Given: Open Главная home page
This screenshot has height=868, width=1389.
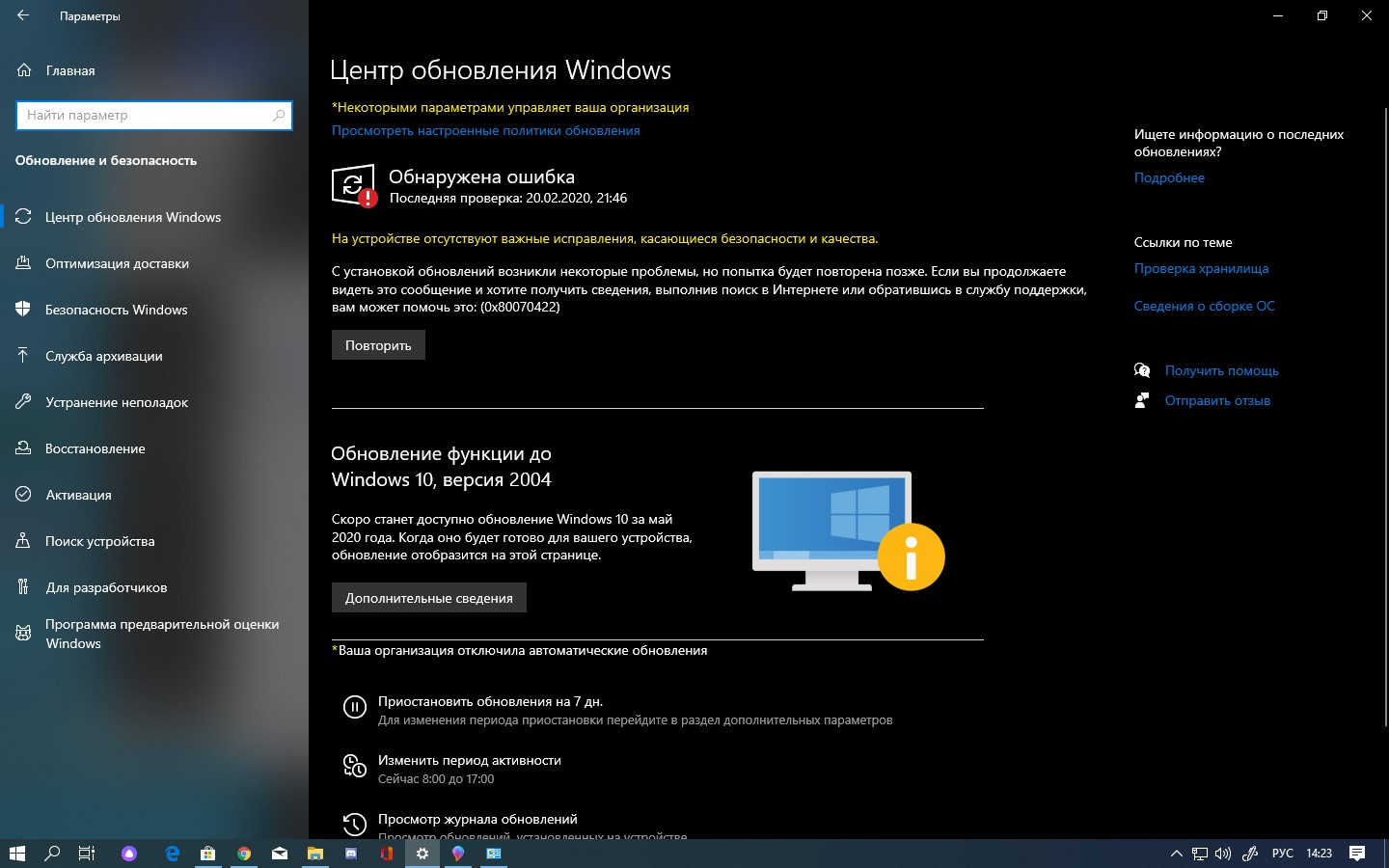Looking at the screenshot, I should tap(69, 70).
